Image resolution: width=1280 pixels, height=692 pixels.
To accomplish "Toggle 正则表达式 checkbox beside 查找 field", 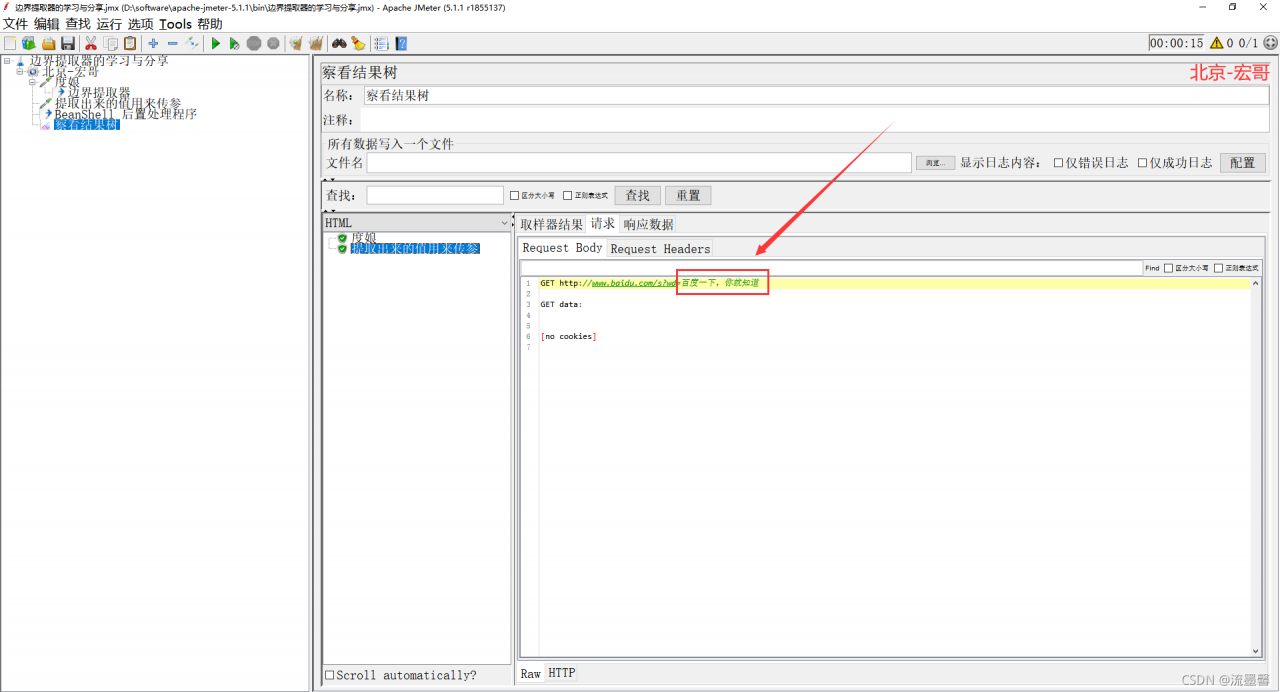I will click(x=567, y=196).
